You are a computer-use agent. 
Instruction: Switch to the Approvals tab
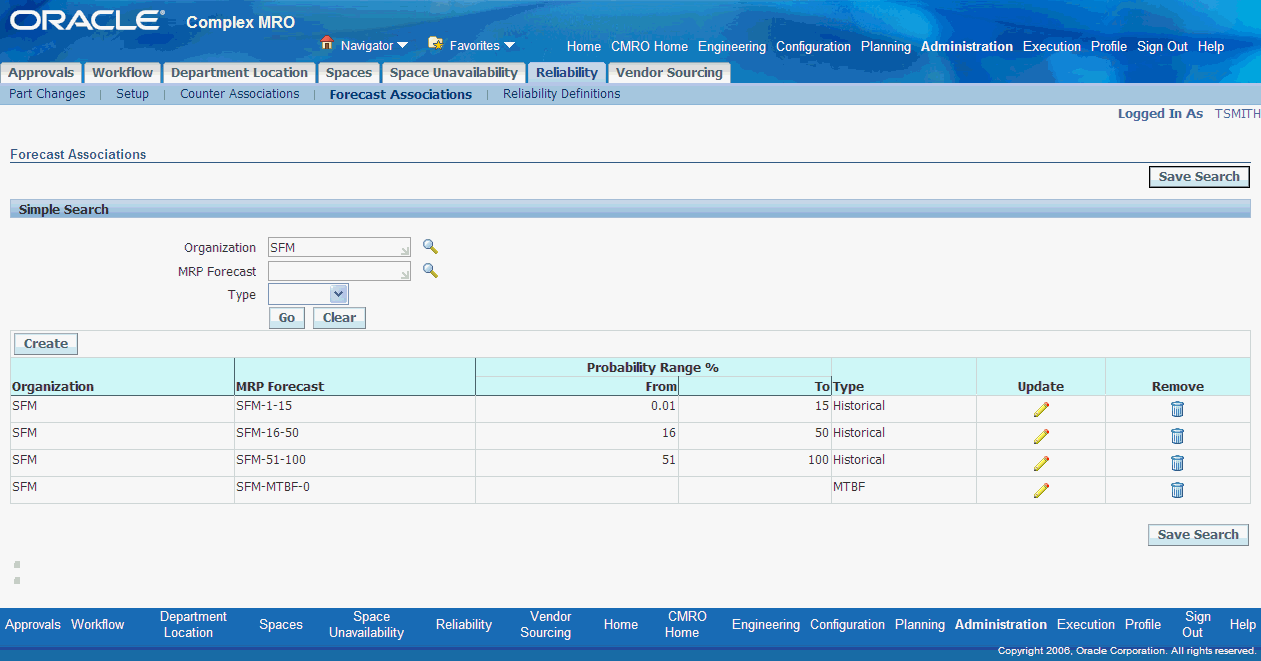41,73
